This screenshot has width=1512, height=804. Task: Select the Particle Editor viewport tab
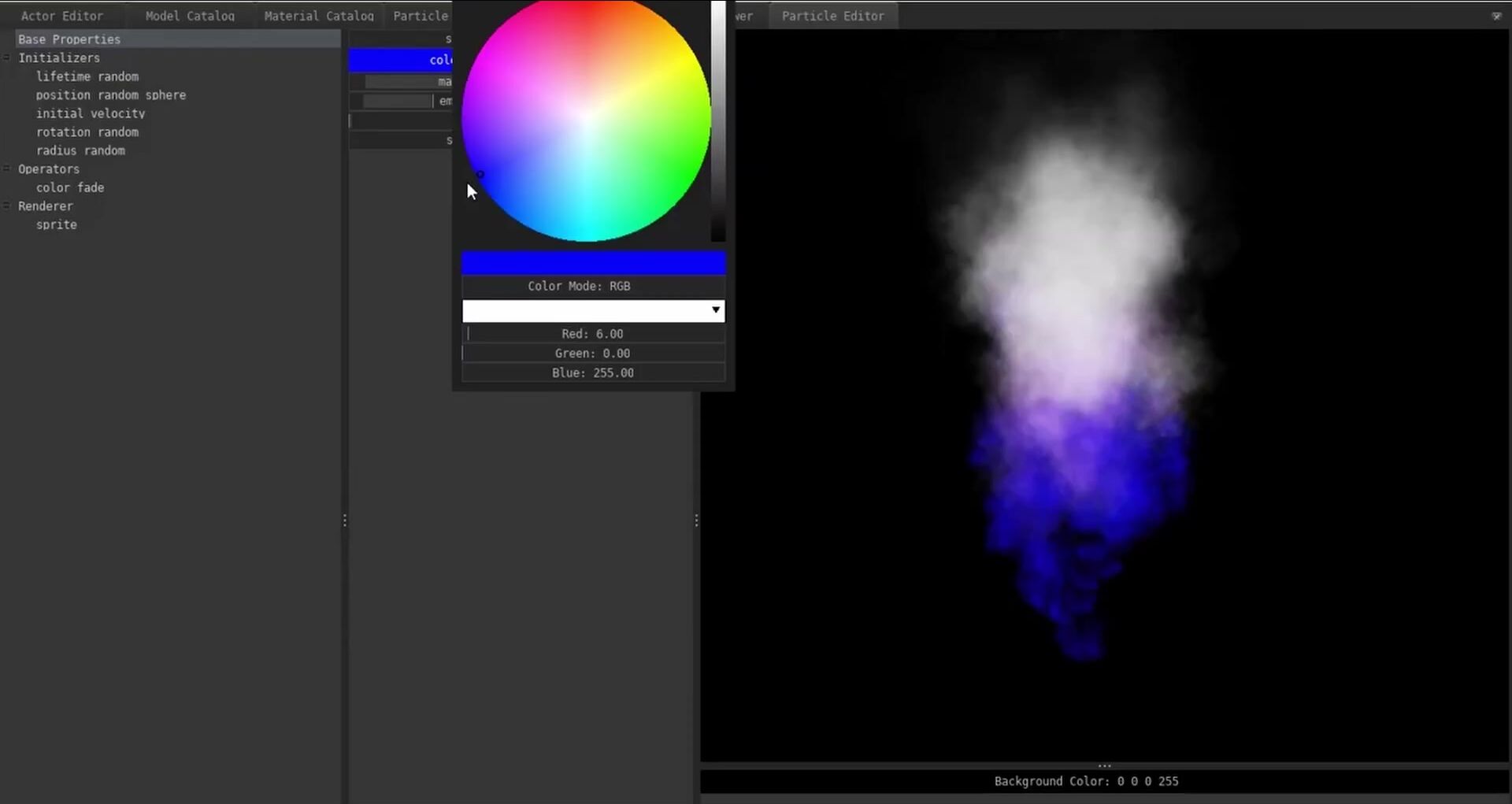point(832,16)
